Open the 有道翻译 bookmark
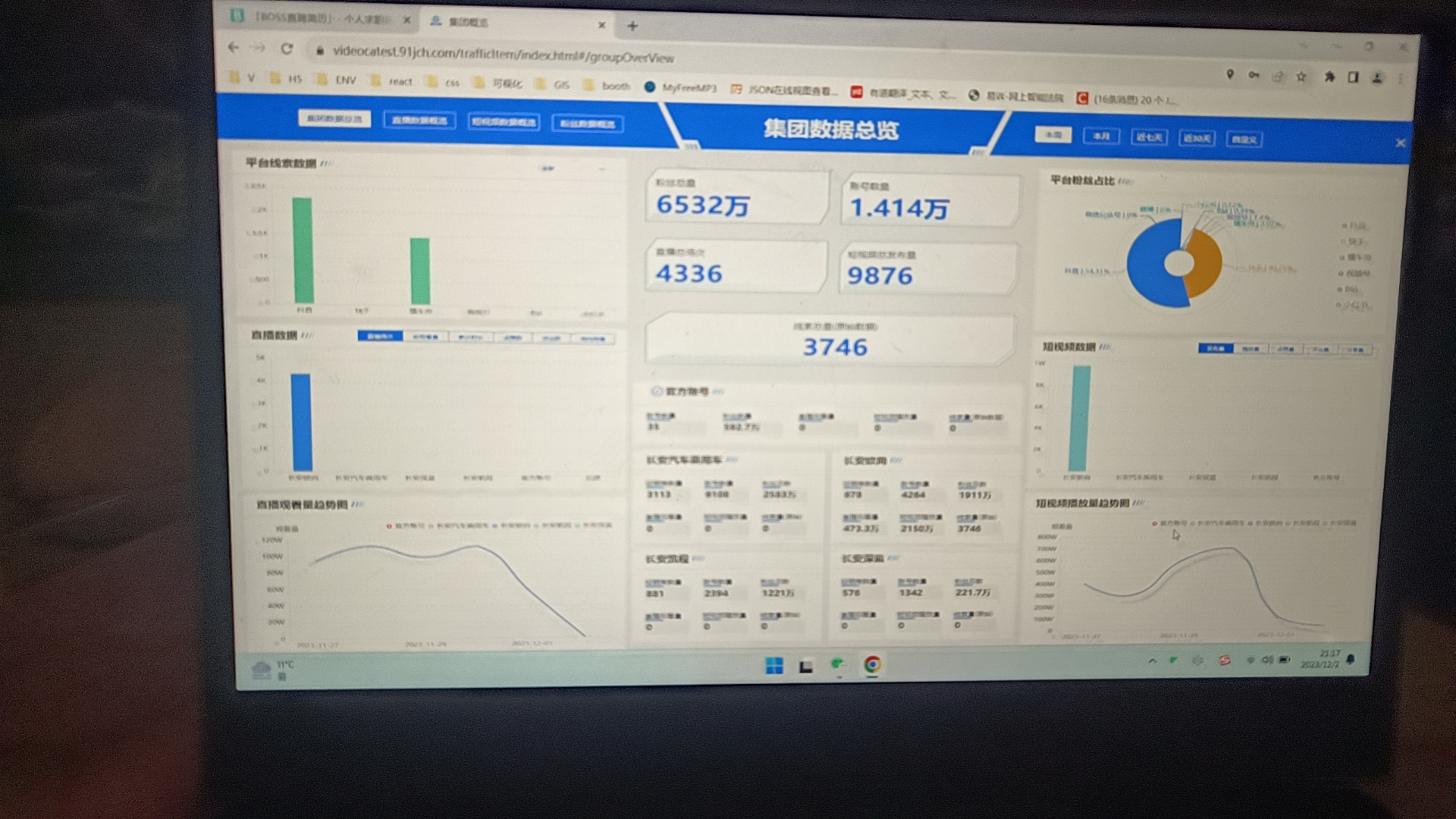The width and height of the screenshot is (1456, 819). pyautogui.click(x=903, y=93)
